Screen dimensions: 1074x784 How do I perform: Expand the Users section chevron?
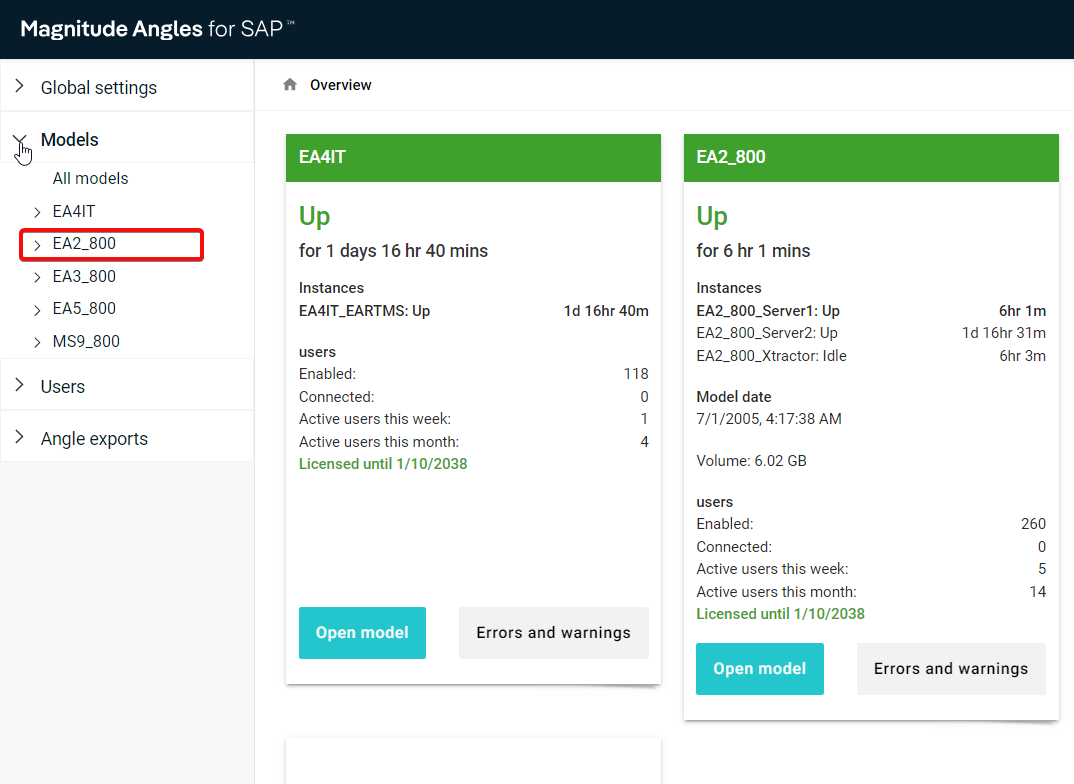(x=20, y=386)
